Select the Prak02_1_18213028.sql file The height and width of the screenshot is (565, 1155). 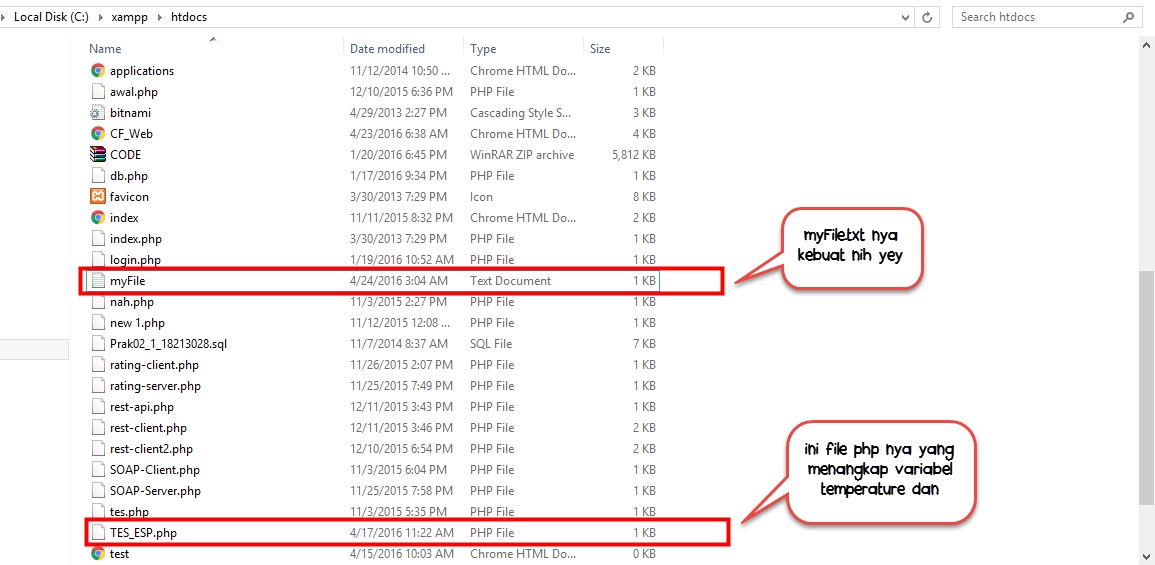[168, 344]
